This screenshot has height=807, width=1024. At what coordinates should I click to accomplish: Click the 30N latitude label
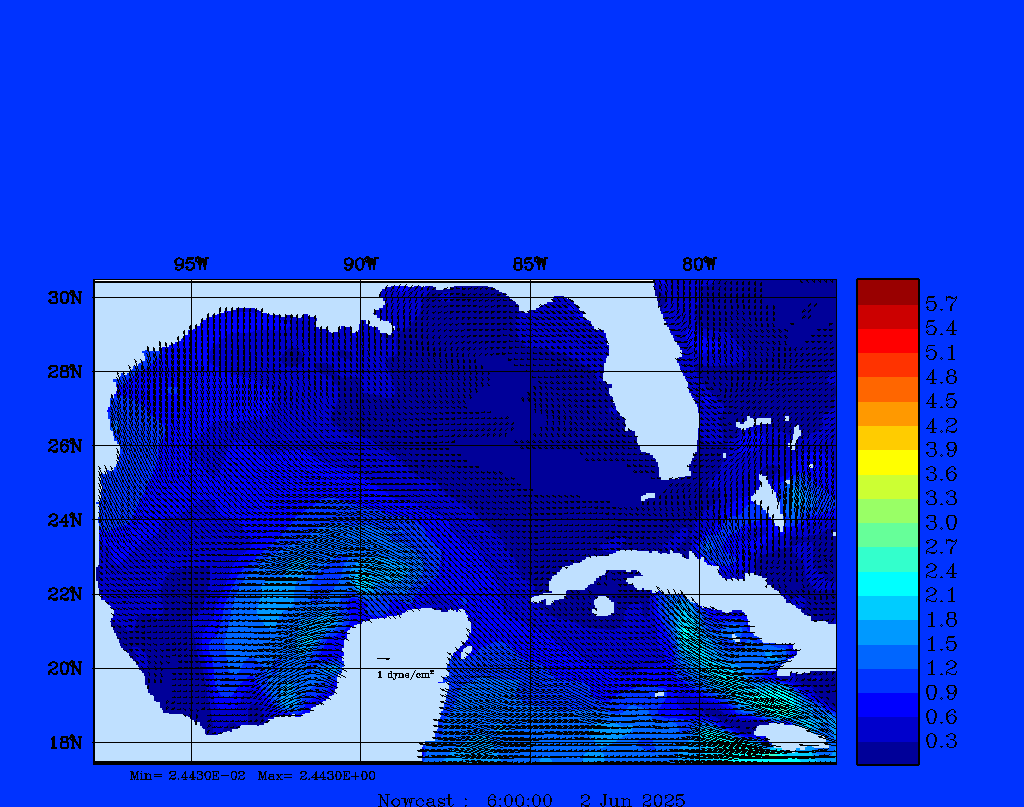(x=63, y=298)
